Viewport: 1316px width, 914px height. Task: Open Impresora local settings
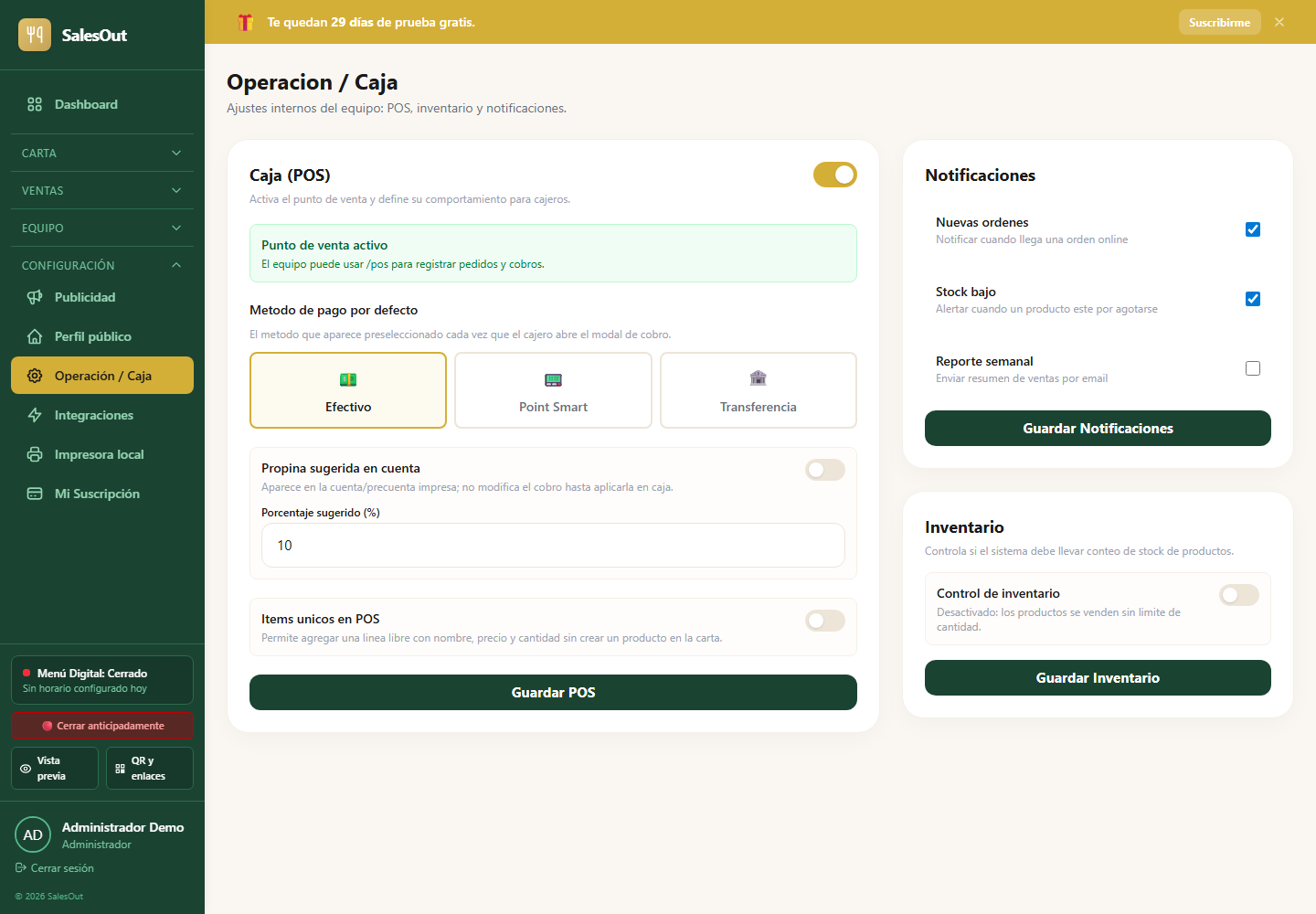(x=102, y=454)
